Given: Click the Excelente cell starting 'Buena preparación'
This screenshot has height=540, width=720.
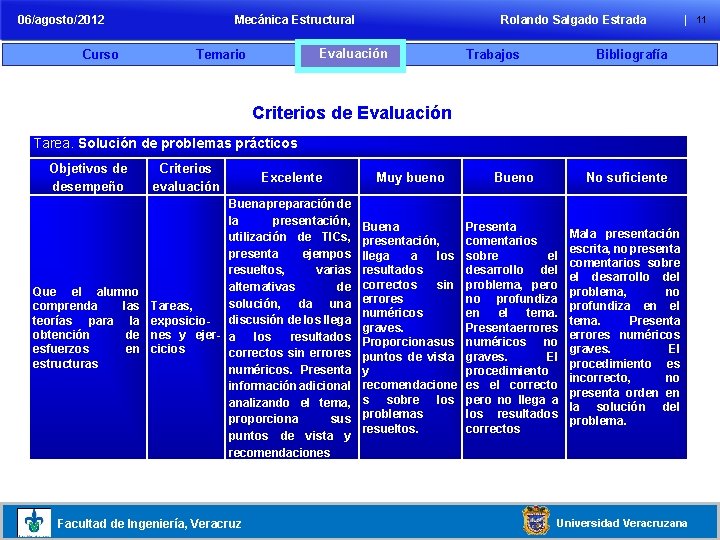Looking at the screenshot, I should click(x=292, y=327).
